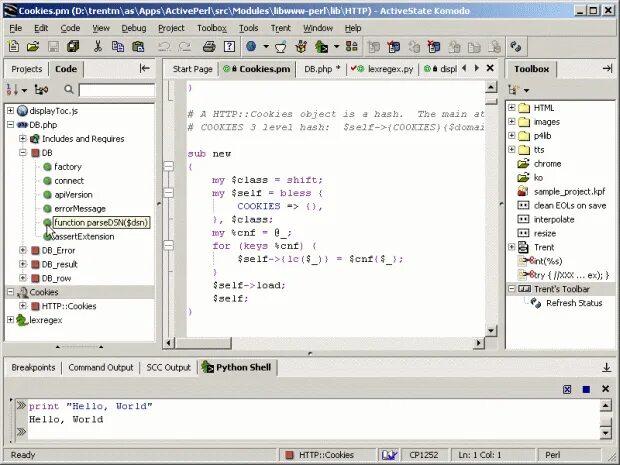This screenshot has width=620, height=465.
Task: Switch to the Command Output tab
Action: [x=101, y=367]
